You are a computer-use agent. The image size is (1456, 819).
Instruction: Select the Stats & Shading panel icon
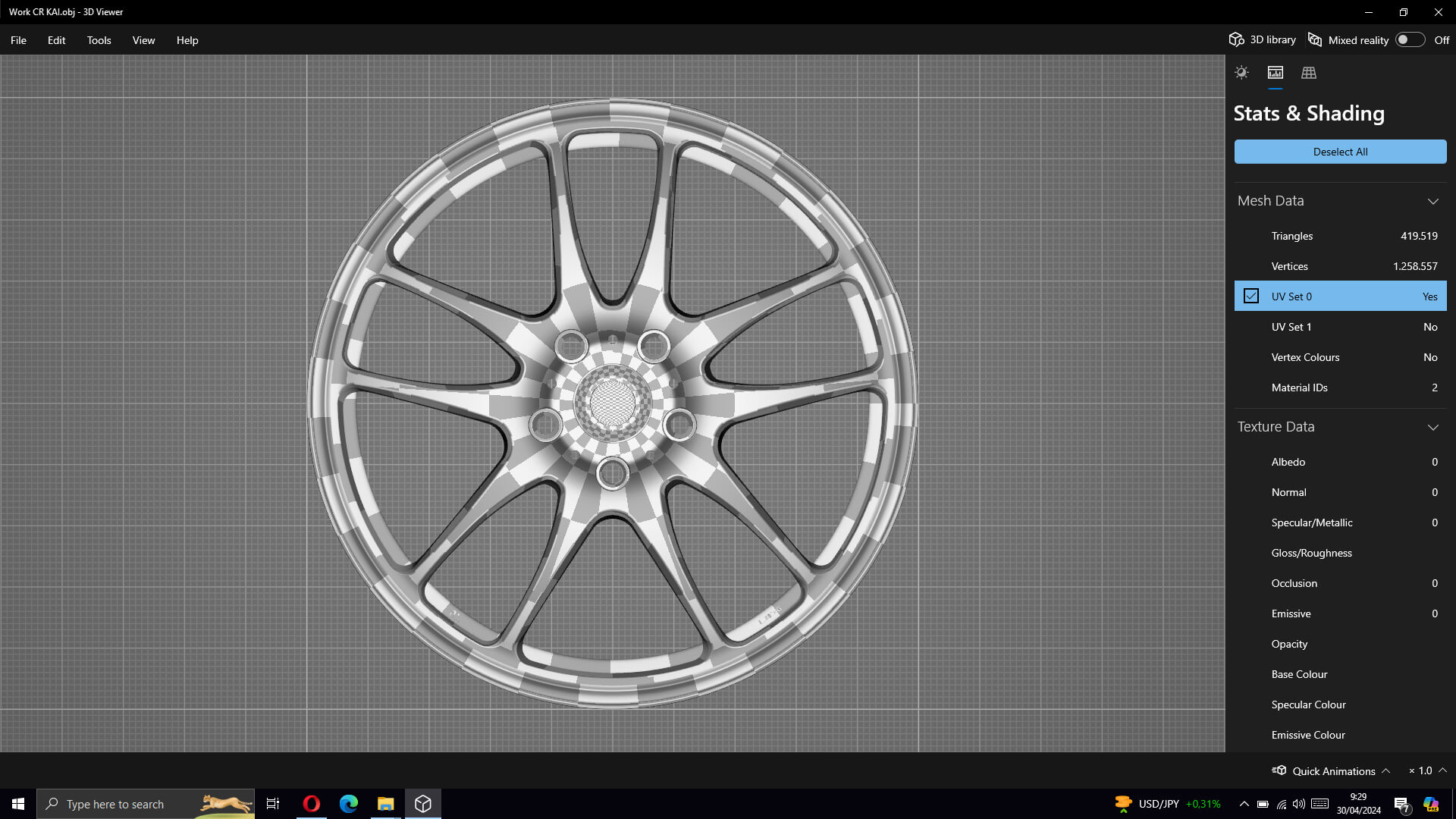[1276, 73]
